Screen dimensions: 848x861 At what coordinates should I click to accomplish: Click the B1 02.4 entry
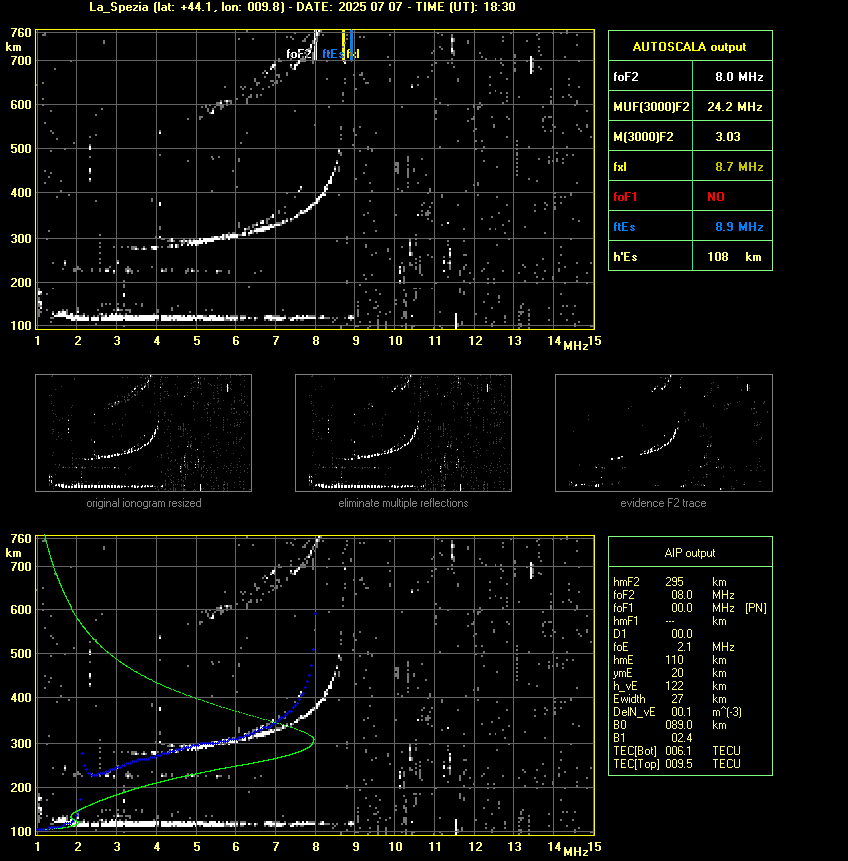(x=652, y=739)
